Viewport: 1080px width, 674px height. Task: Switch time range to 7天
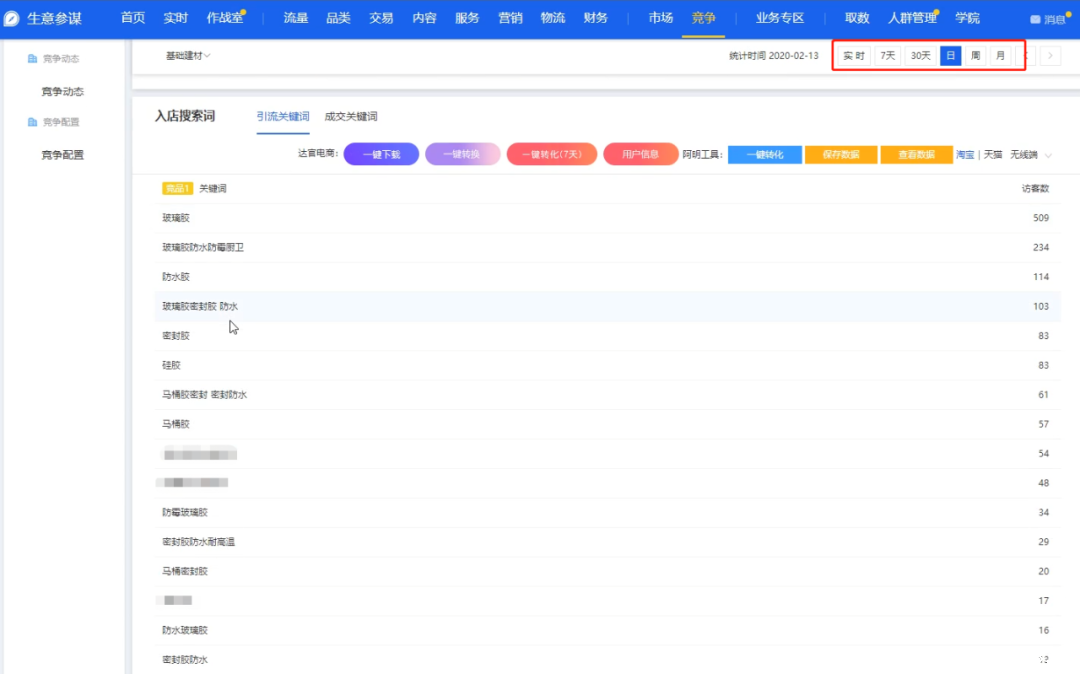[887, 56]
